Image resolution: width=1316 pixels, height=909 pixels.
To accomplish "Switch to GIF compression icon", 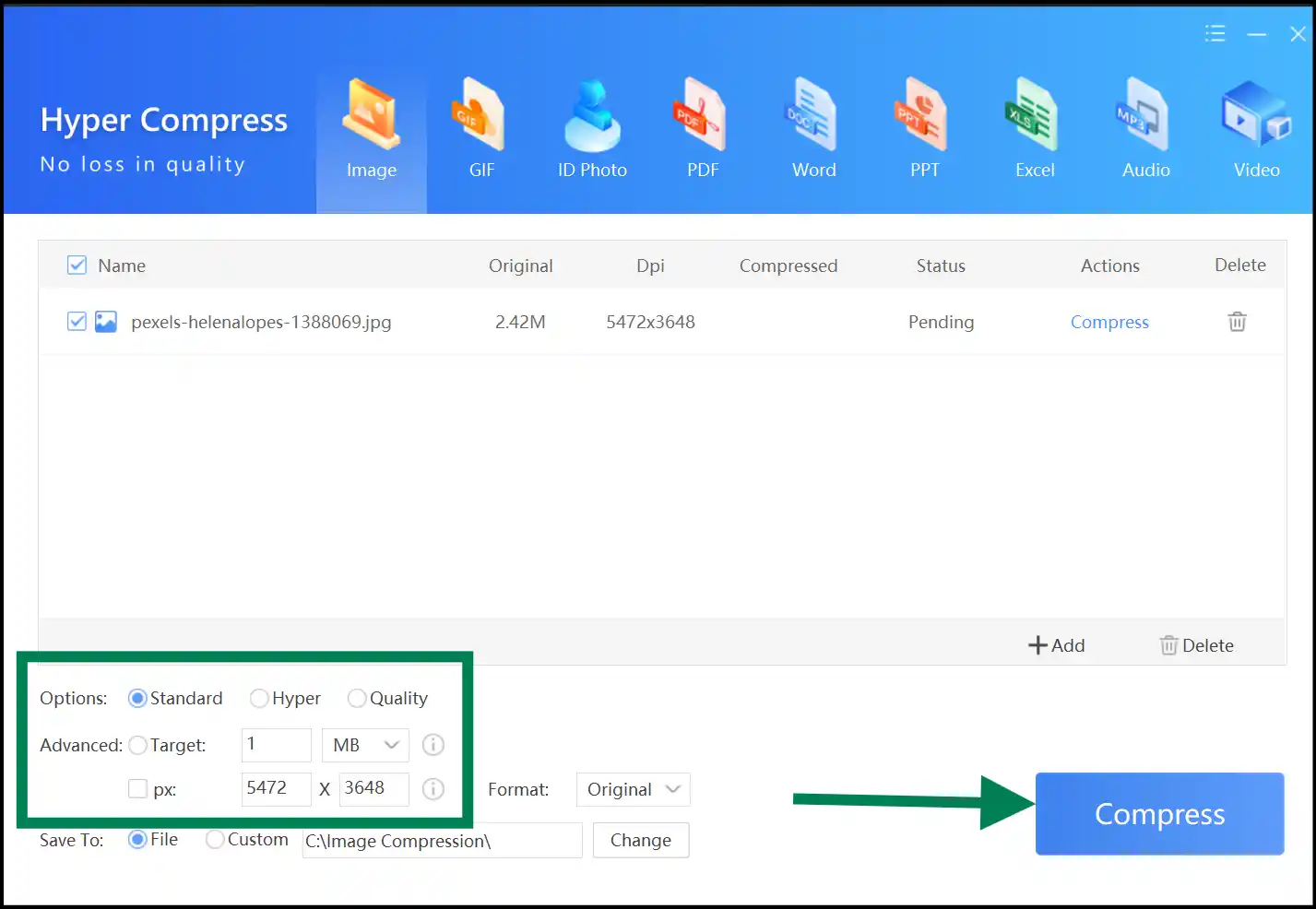I will [x=480, y=114].
